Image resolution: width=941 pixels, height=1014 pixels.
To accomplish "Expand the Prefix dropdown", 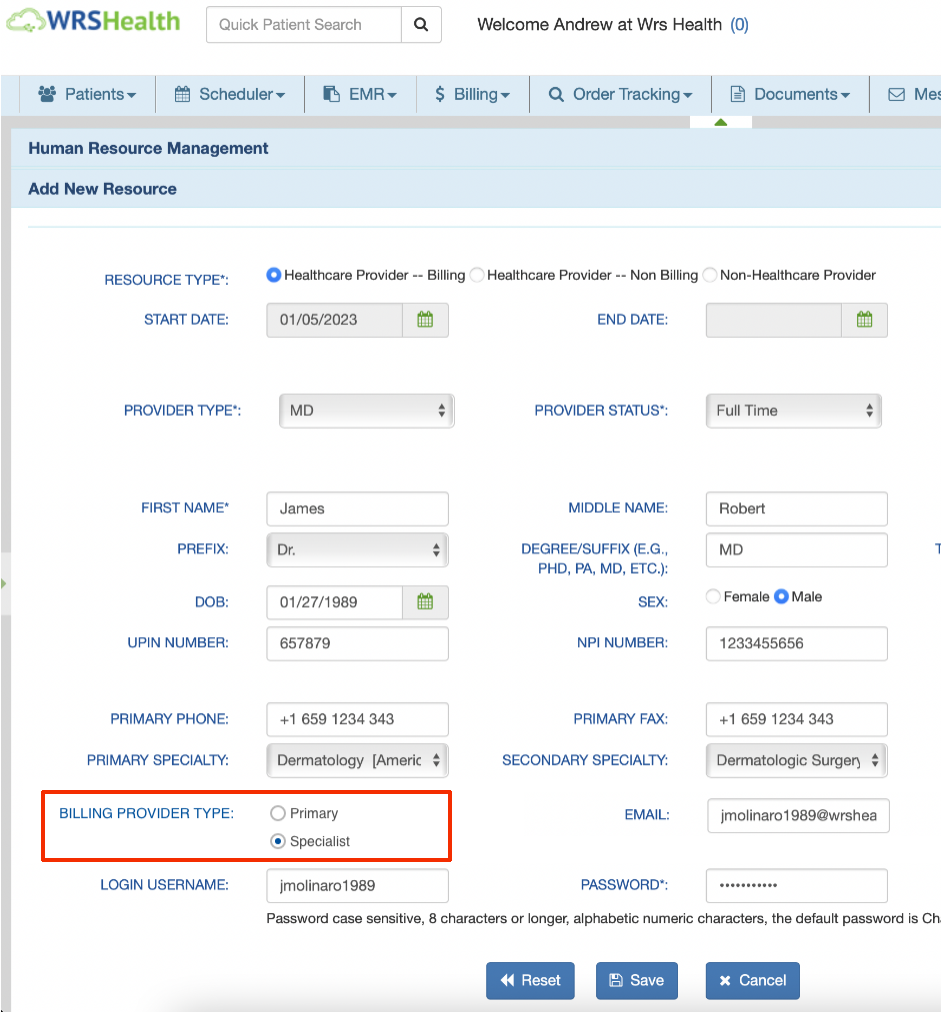I will click(357, 550).
